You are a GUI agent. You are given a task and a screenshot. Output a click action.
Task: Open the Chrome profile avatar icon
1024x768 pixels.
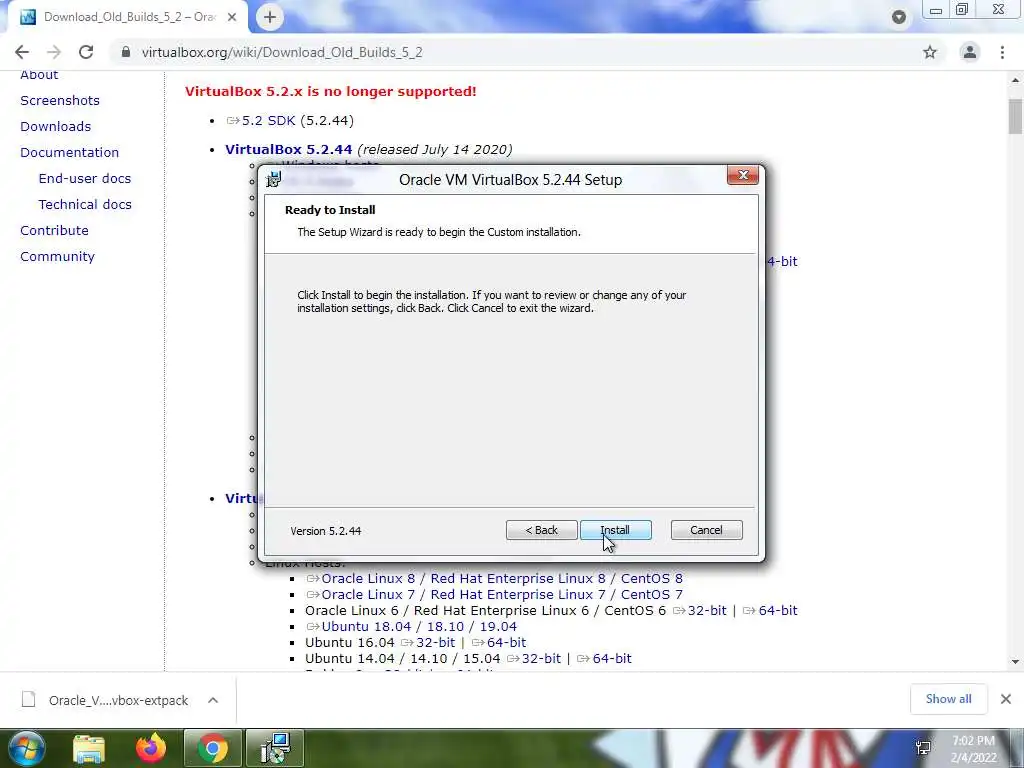coord(970,52)
